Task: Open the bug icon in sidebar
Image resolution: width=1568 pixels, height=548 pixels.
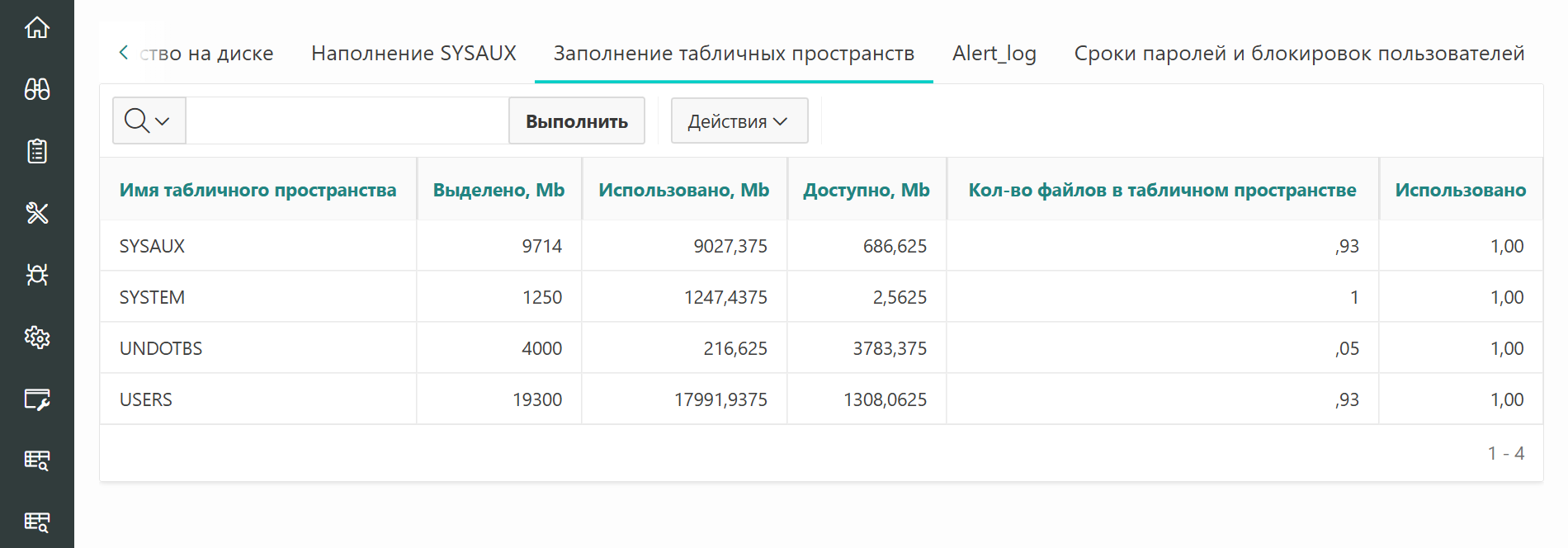Action: click(37, 275)
